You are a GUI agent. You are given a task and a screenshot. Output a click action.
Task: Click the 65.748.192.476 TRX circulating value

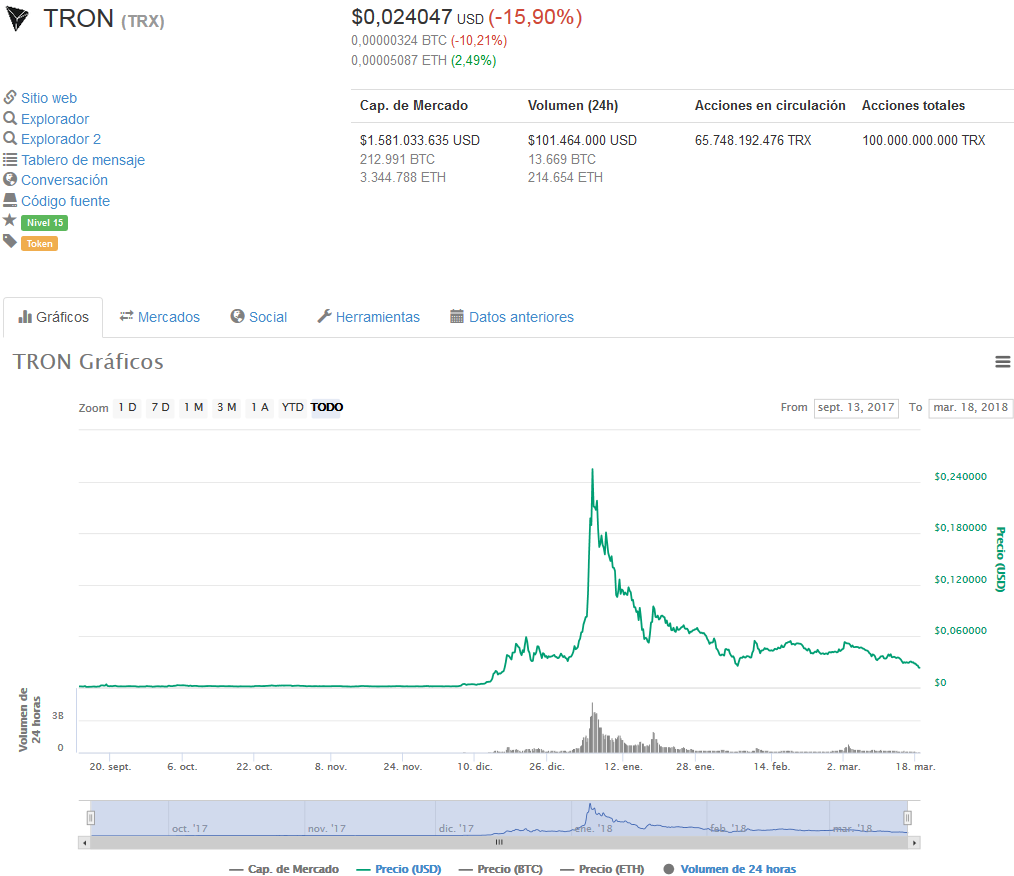[x=753, y=140]
